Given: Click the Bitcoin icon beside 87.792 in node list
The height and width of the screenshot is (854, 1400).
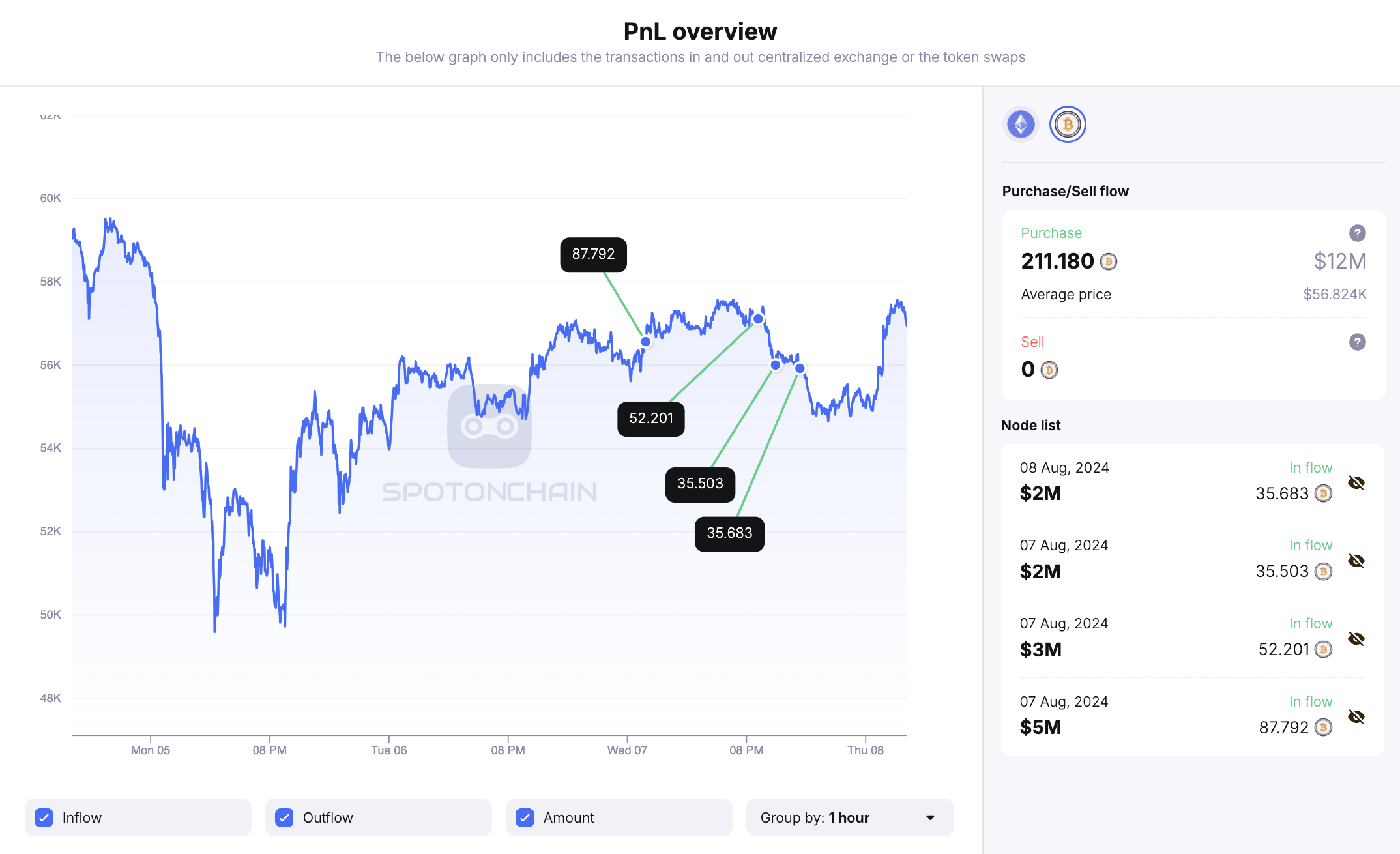Looking at the screenshot, I should 1323,727.
